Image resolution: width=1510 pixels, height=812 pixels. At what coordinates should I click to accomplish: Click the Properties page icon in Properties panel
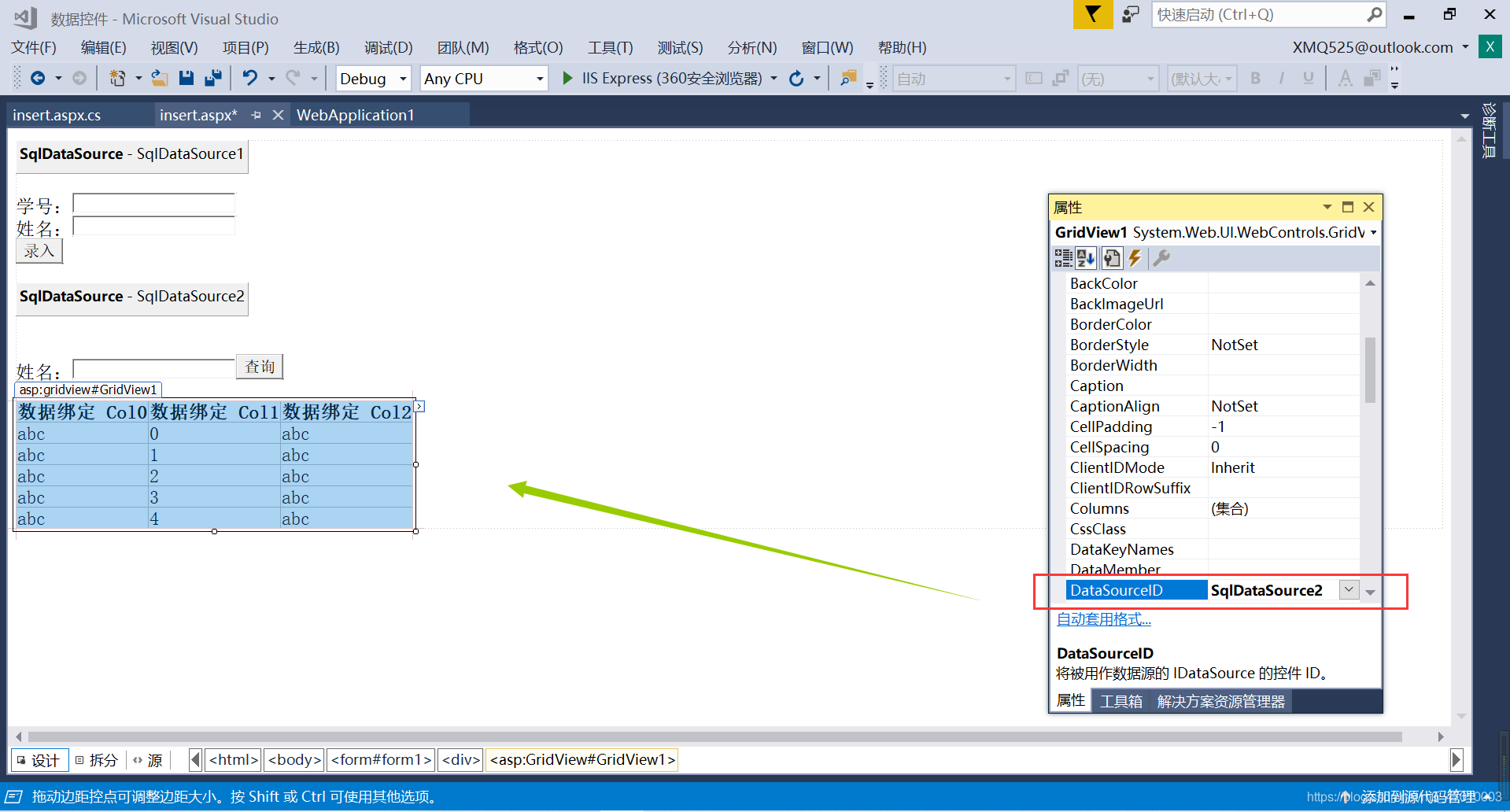click(1111, 258)
